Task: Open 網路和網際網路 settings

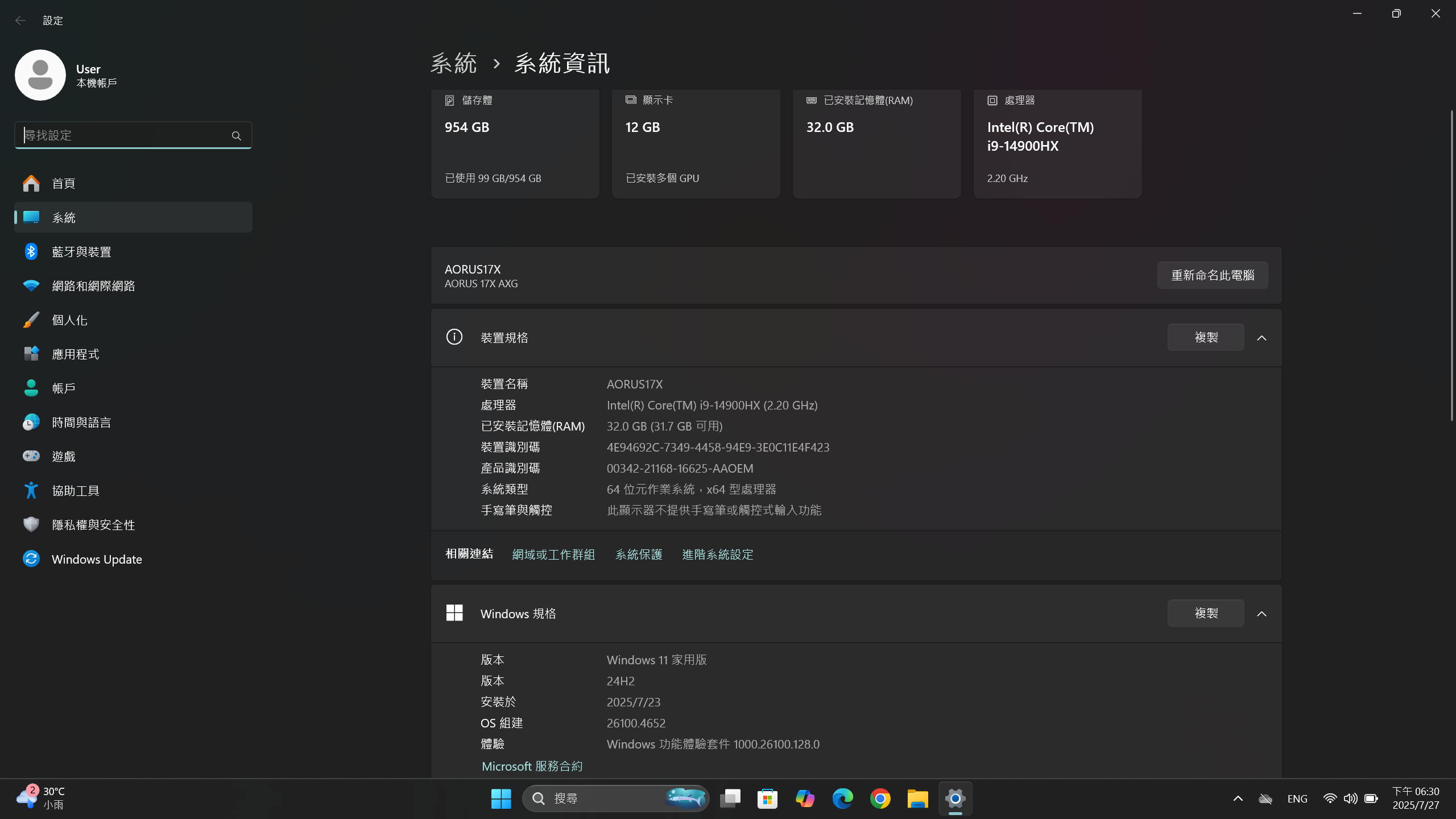Action: point(133,286)
